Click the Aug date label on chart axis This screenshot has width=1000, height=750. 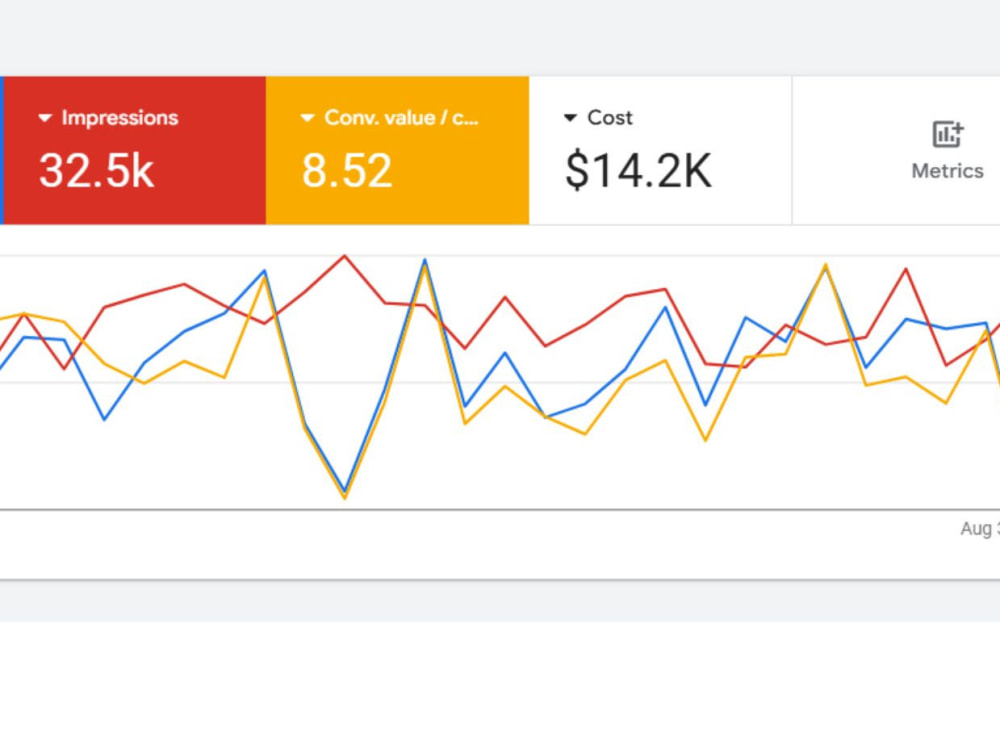point(980,529)
